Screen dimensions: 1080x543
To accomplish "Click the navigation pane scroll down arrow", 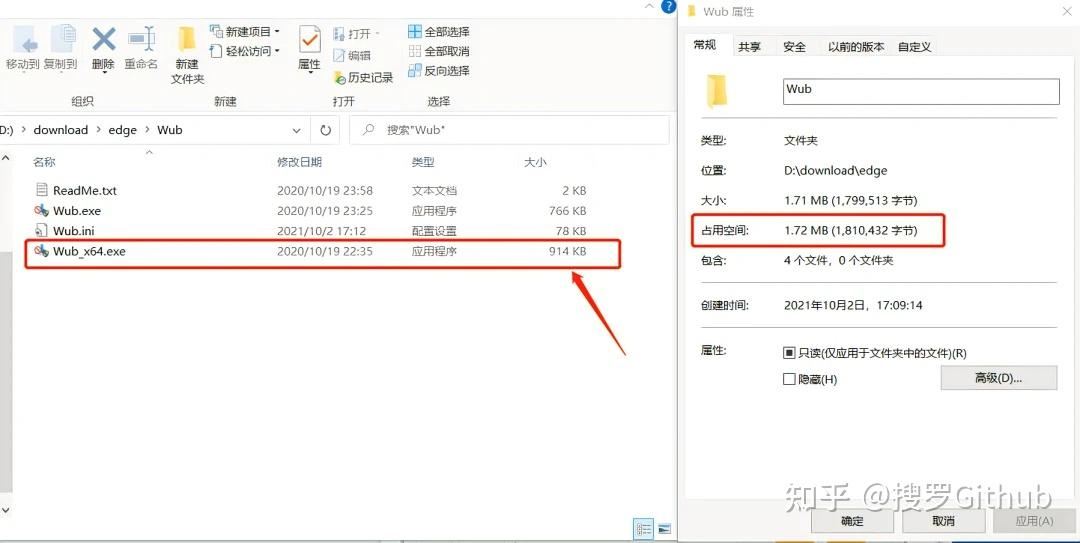I will click(x=6, y=511).
